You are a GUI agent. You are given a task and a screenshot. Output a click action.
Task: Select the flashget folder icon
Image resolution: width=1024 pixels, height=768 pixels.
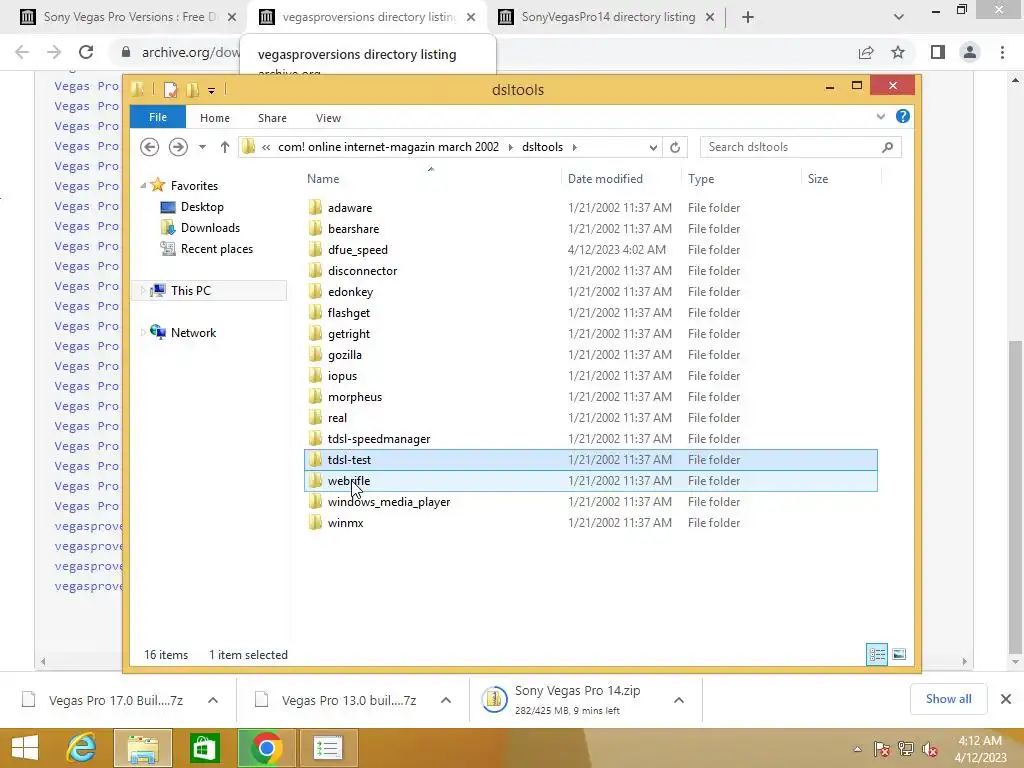[x=315, y=312]
